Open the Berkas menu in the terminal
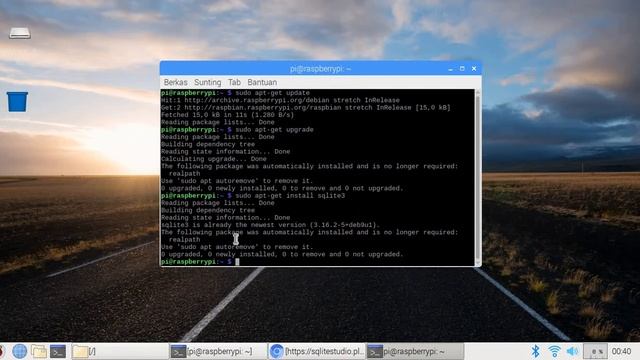Image resolution: width=640 pixels, height=360 pixels. (176, 82)
